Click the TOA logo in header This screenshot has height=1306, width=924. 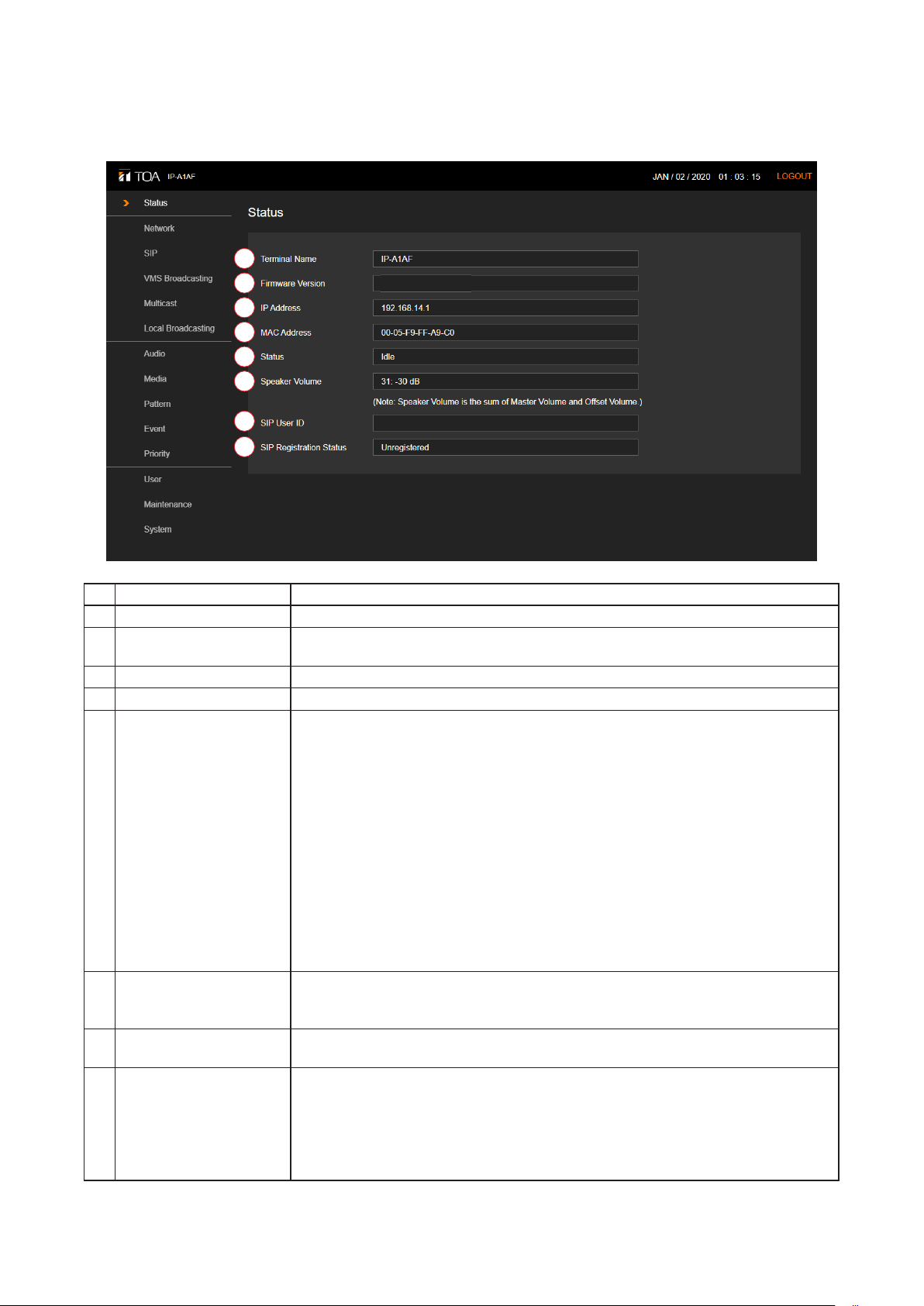[x=140, y=177]
